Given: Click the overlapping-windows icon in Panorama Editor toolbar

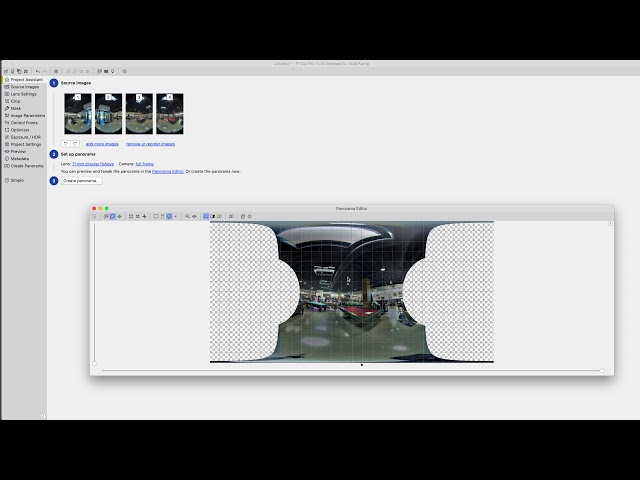Looking at the screenshot, I should point(243,216).
